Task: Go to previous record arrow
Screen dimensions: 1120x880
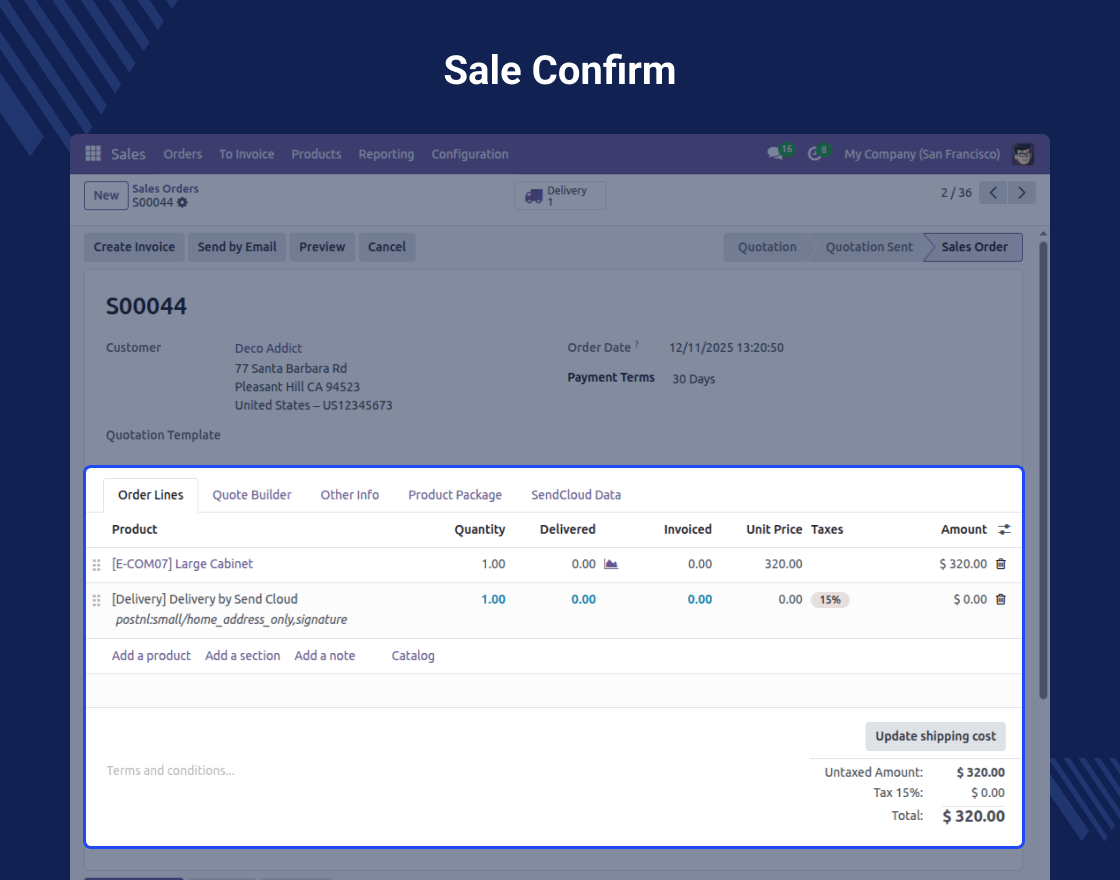Action: (x=992, y=193)
